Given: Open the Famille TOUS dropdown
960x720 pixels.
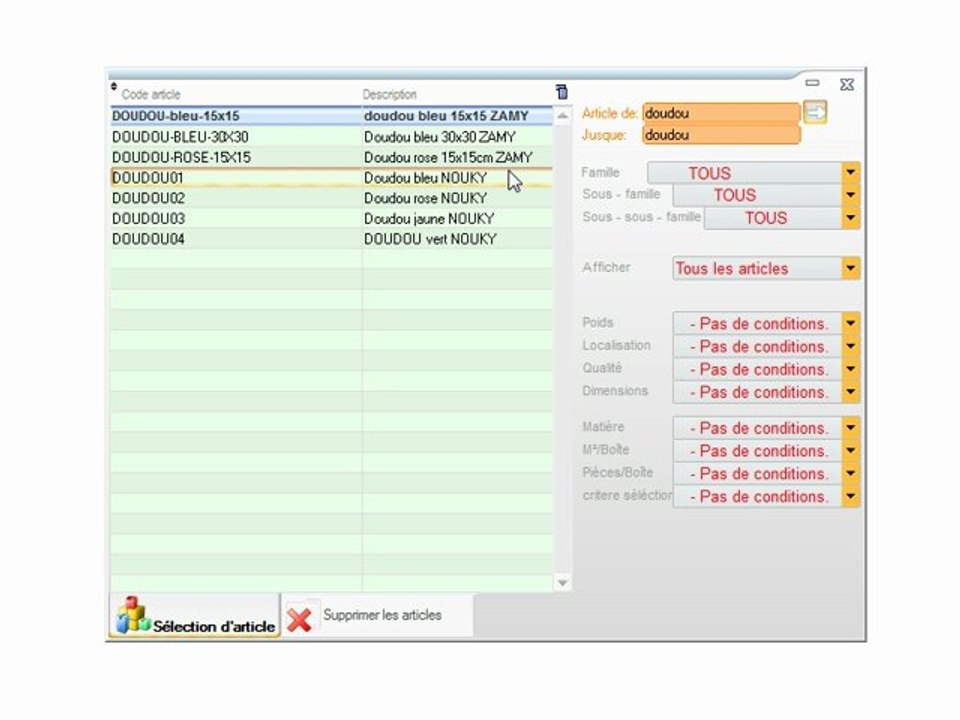Looking at the screenshot, I should click(x=850, y=173).
